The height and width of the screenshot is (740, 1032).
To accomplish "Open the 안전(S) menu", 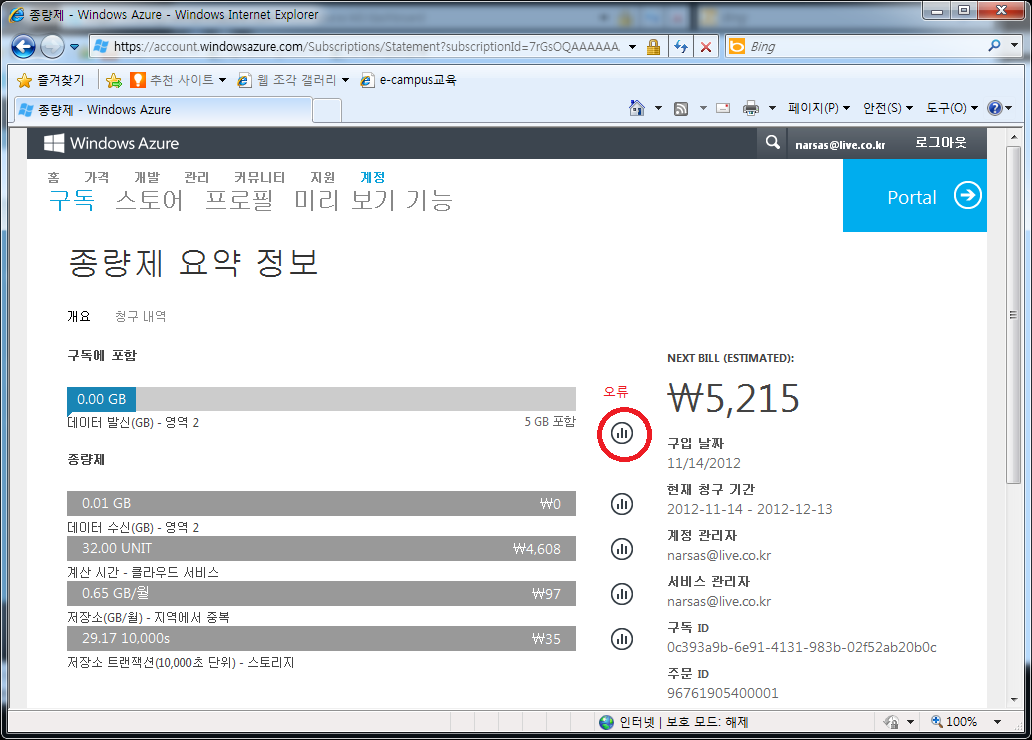I will tap(888, 108).
